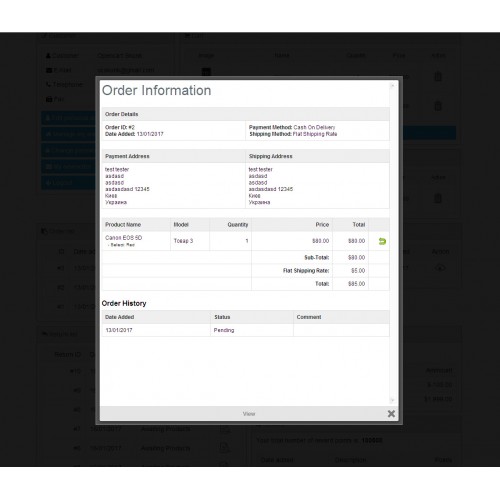Click the last blue sidebar Logout button
500x500 pixels.
68,182
